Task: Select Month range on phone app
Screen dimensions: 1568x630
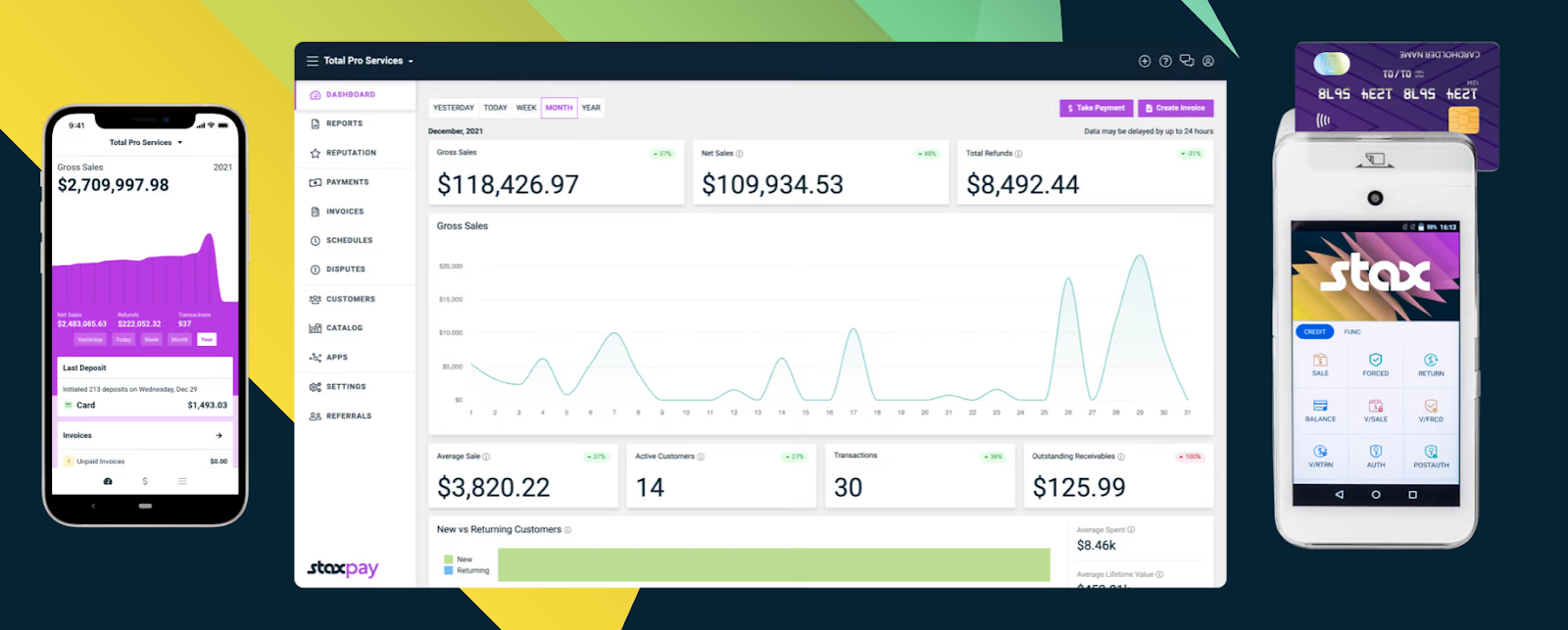Action: 179,340
